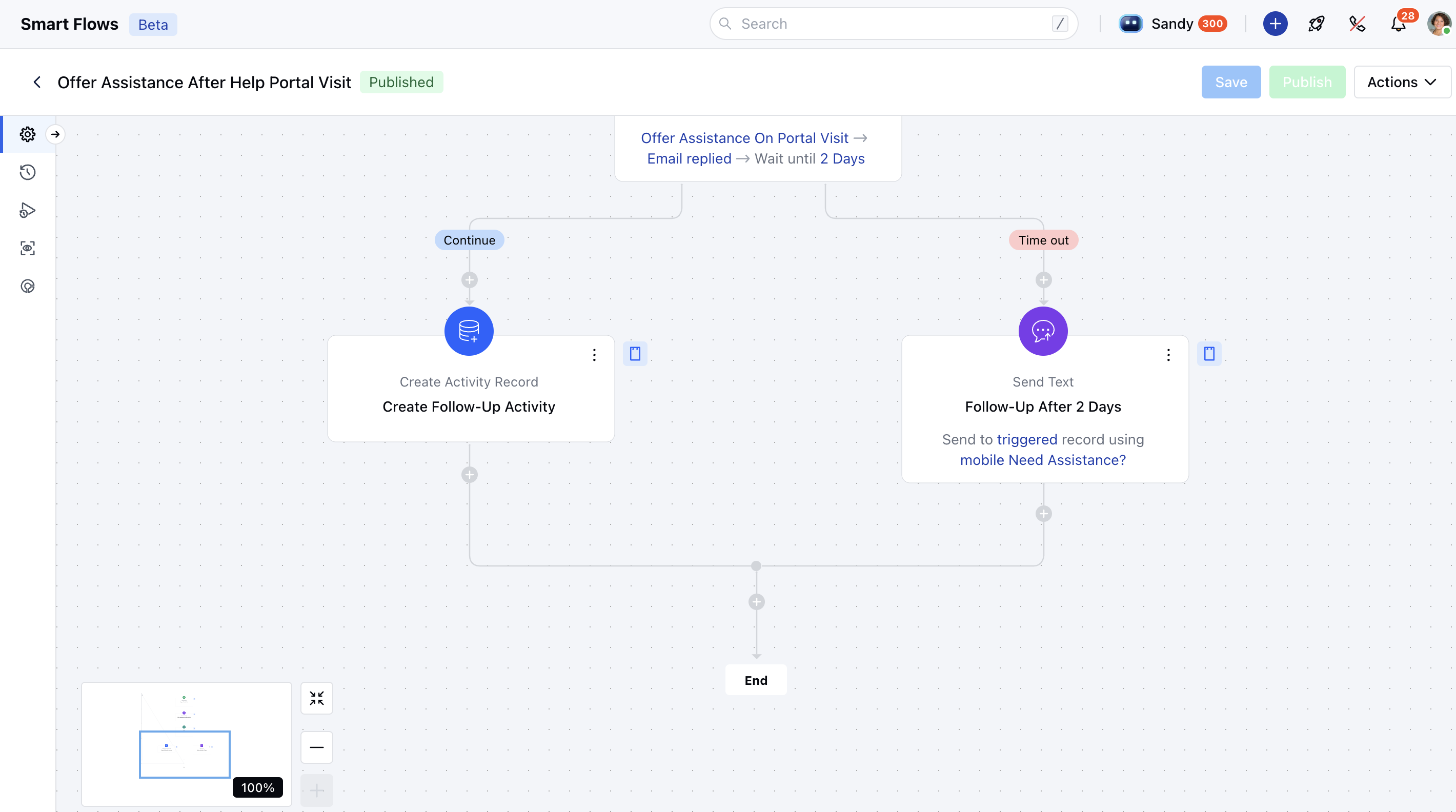
Task: Open three-dot menu on Create Activity Record card
Action: (x=594, y=355)
